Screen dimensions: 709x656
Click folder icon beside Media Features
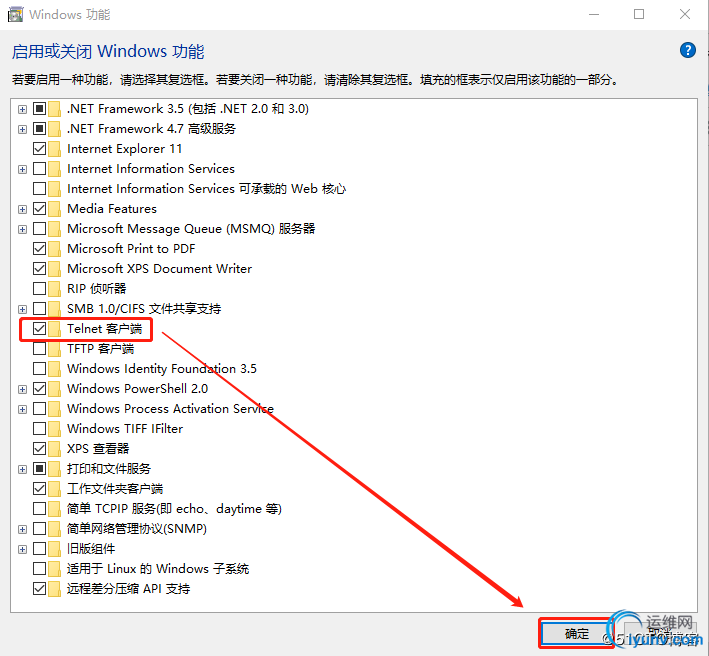tap(54, 209)
